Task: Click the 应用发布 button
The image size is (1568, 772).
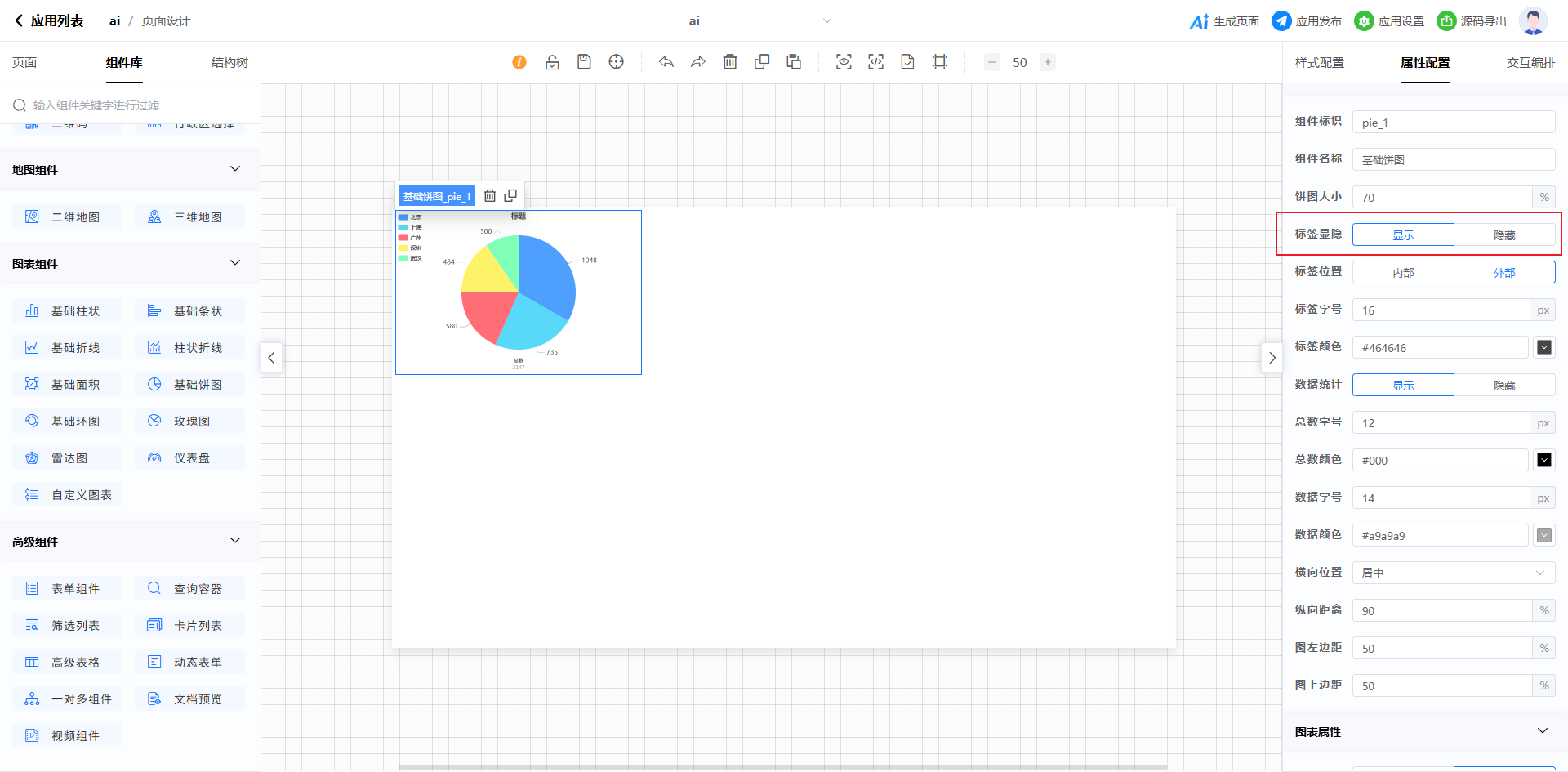Action: point(1307,21)
